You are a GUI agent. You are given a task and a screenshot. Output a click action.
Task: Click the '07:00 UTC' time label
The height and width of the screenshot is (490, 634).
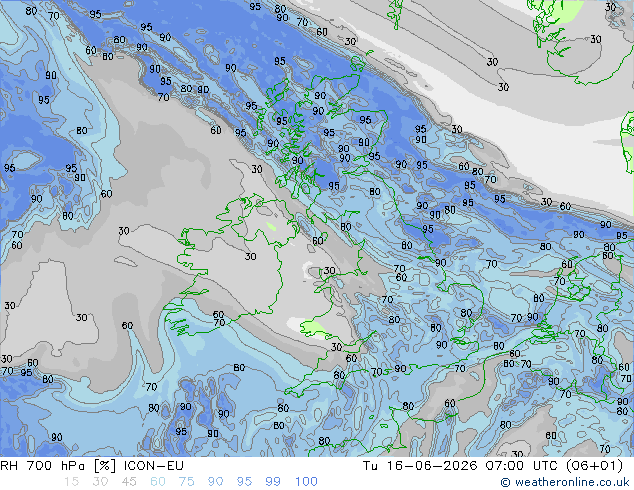520,466
